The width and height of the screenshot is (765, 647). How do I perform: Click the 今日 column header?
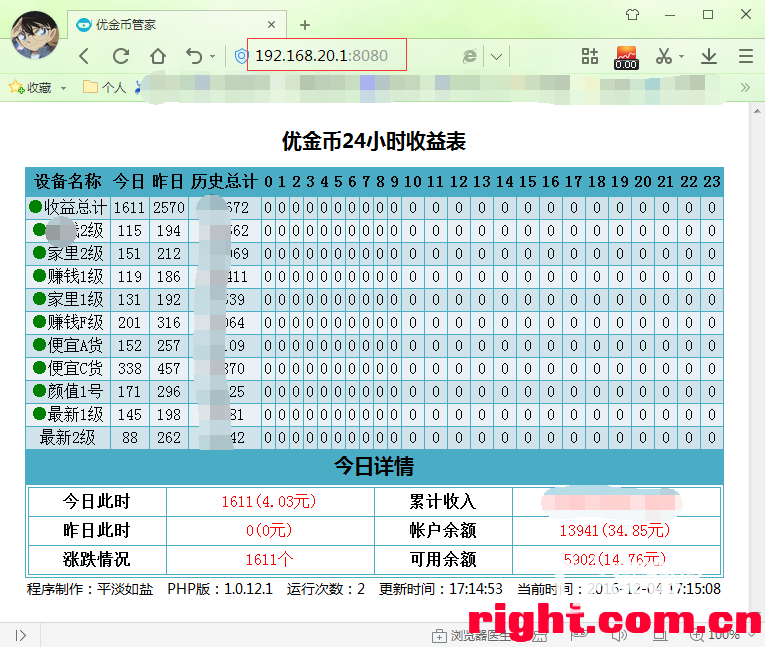point(129,182)
